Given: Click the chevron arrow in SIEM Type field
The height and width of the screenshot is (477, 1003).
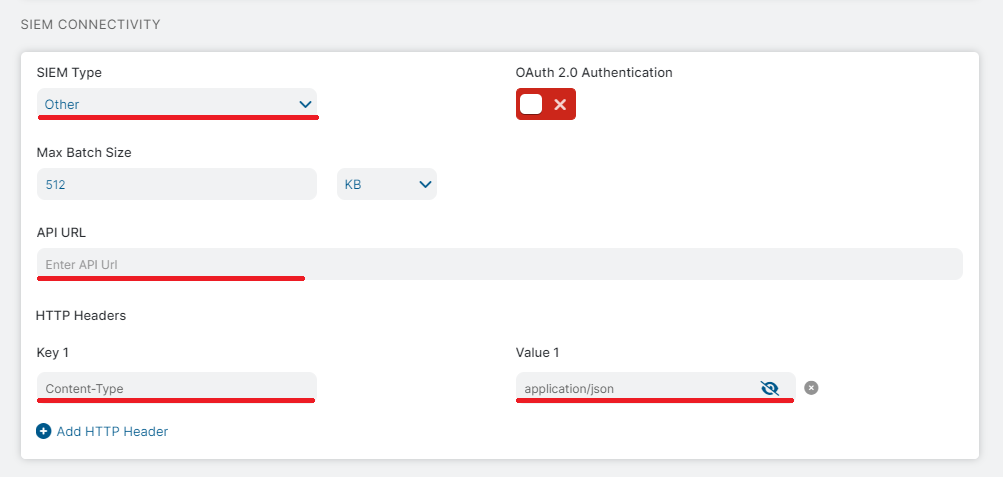Looking at the screenshot, I should click(x=305, y=104).
